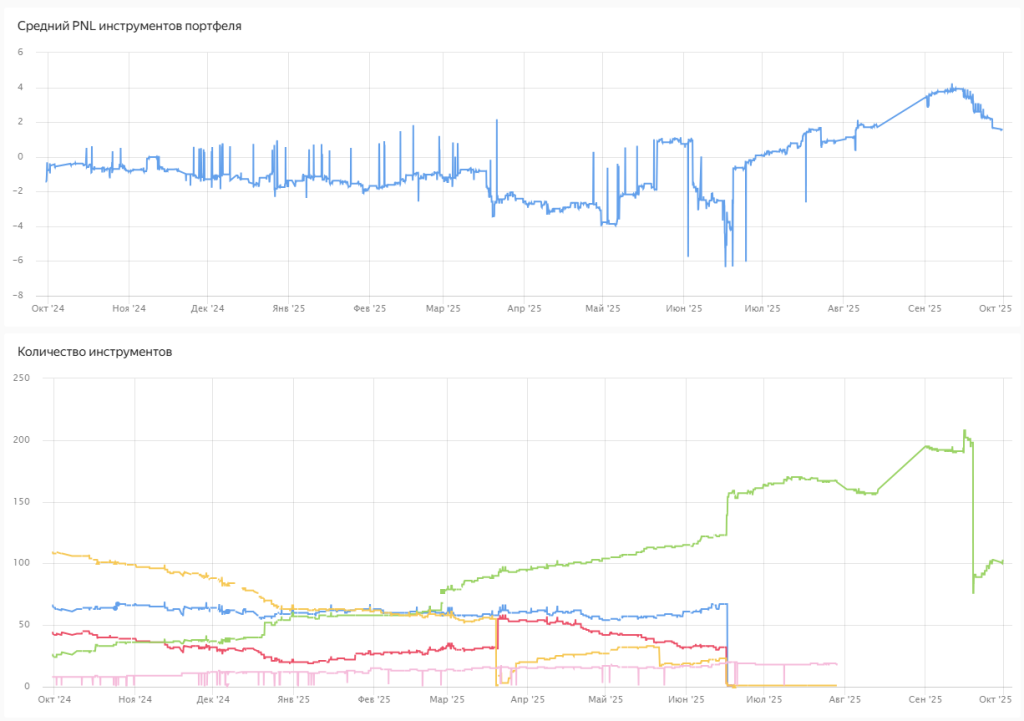Click the pink line's right end near August '25
Image resolution: width=1024 pixels, height=721 pixels.
point(836,664)
